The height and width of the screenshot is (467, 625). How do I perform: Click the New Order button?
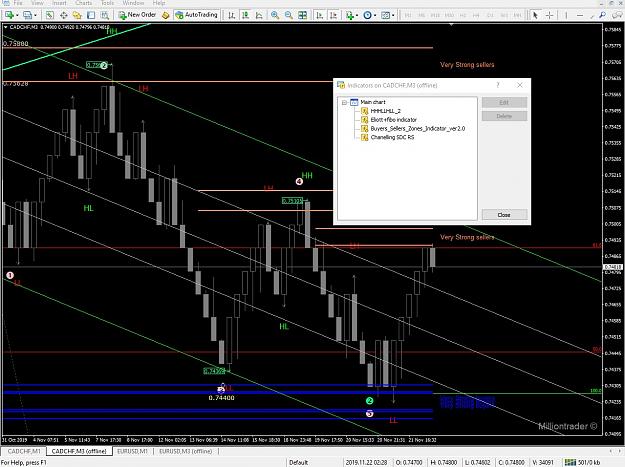tap(137, 15)
